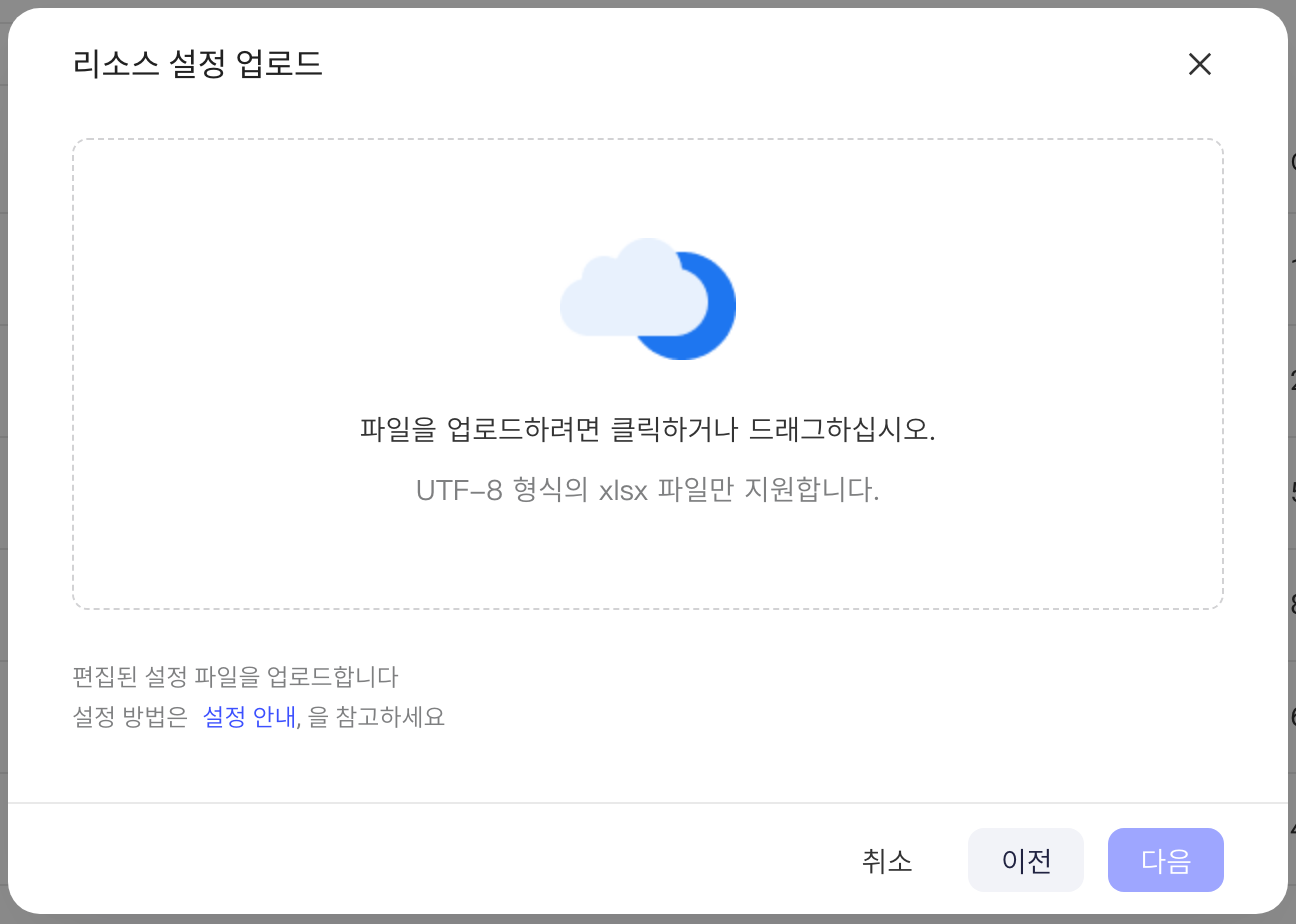1296x924 pixels.
Task: Open the 설정 안내 guide link
Action: point(249,717)
